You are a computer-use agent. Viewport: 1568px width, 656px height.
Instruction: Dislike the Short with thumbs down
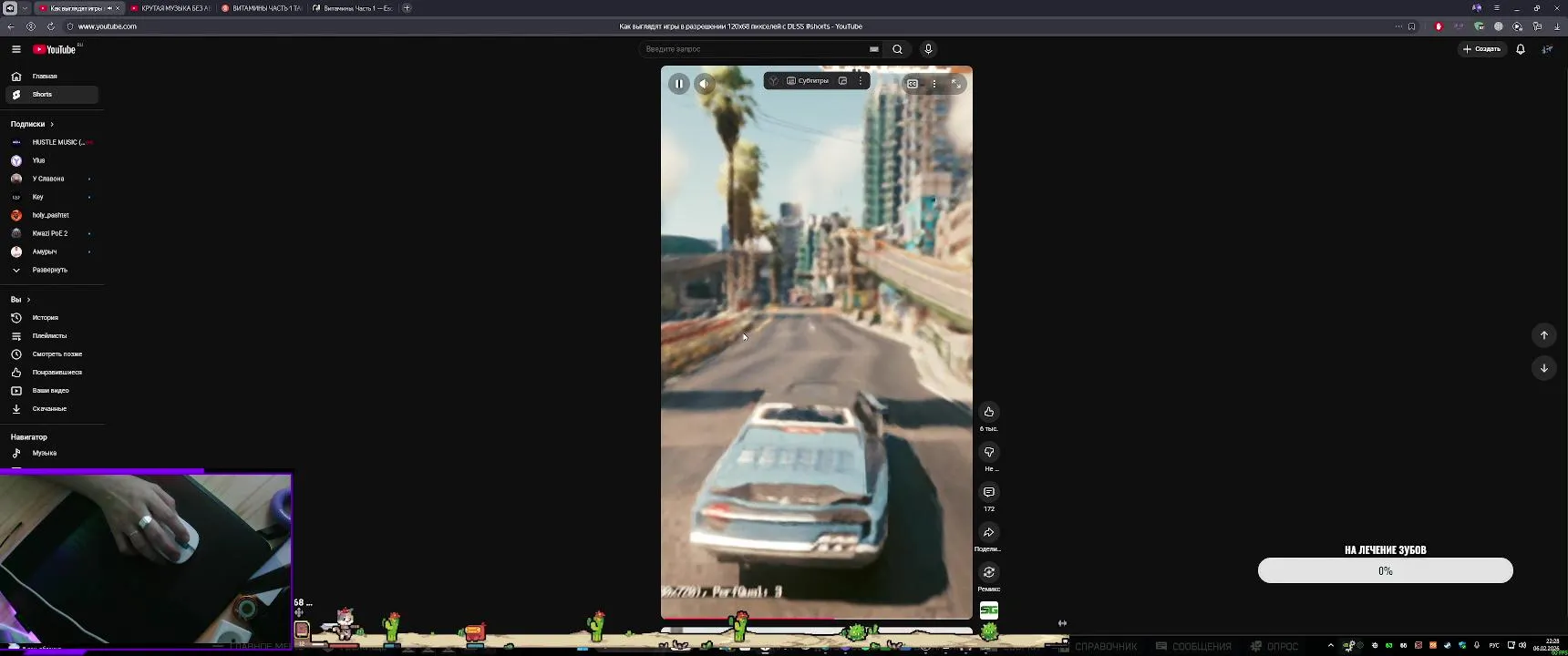pos(989,452)
